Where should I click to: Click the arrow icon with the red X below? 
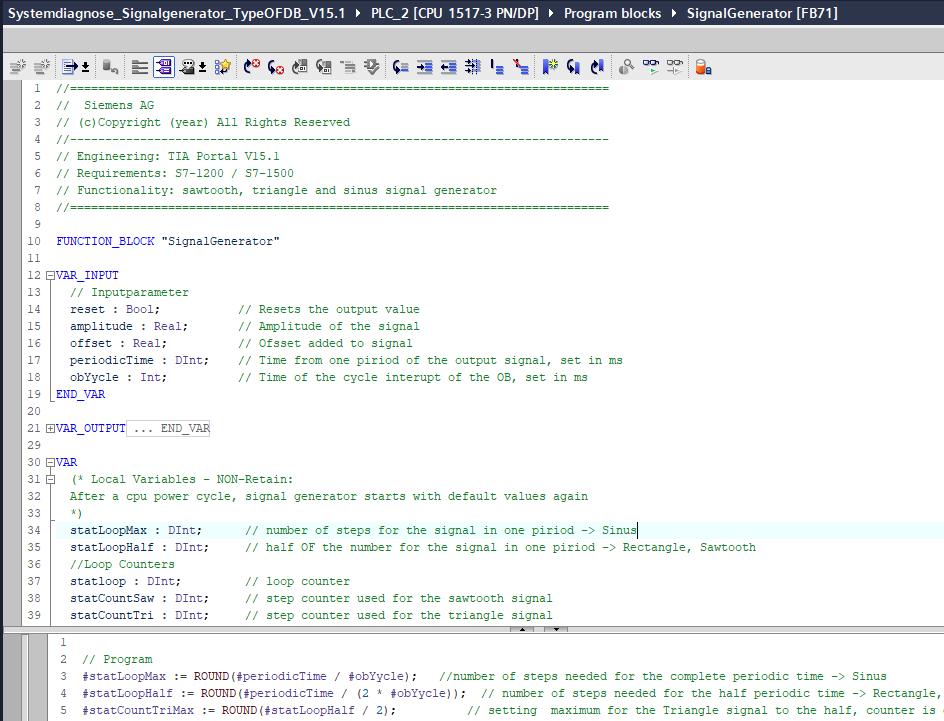pos(276,67)
